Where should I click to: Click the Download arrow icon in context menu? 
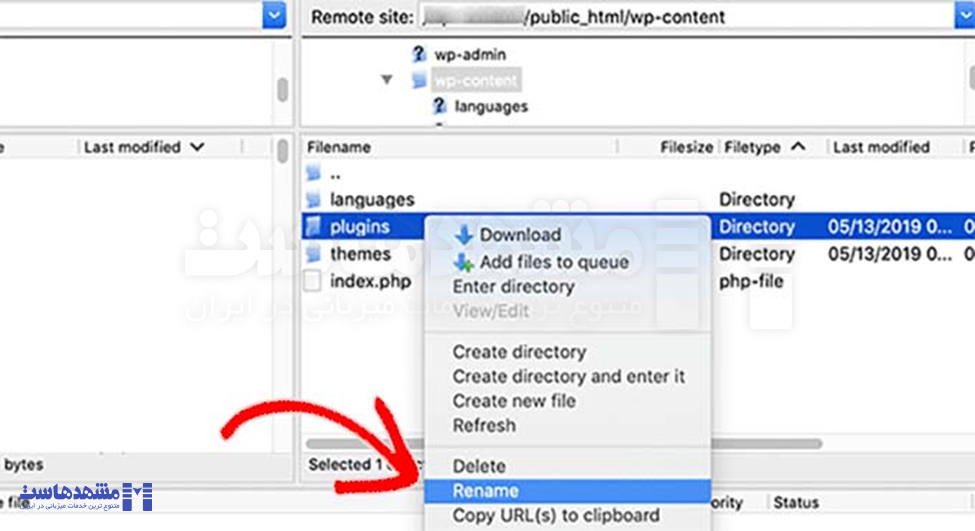tap(464, 235)
